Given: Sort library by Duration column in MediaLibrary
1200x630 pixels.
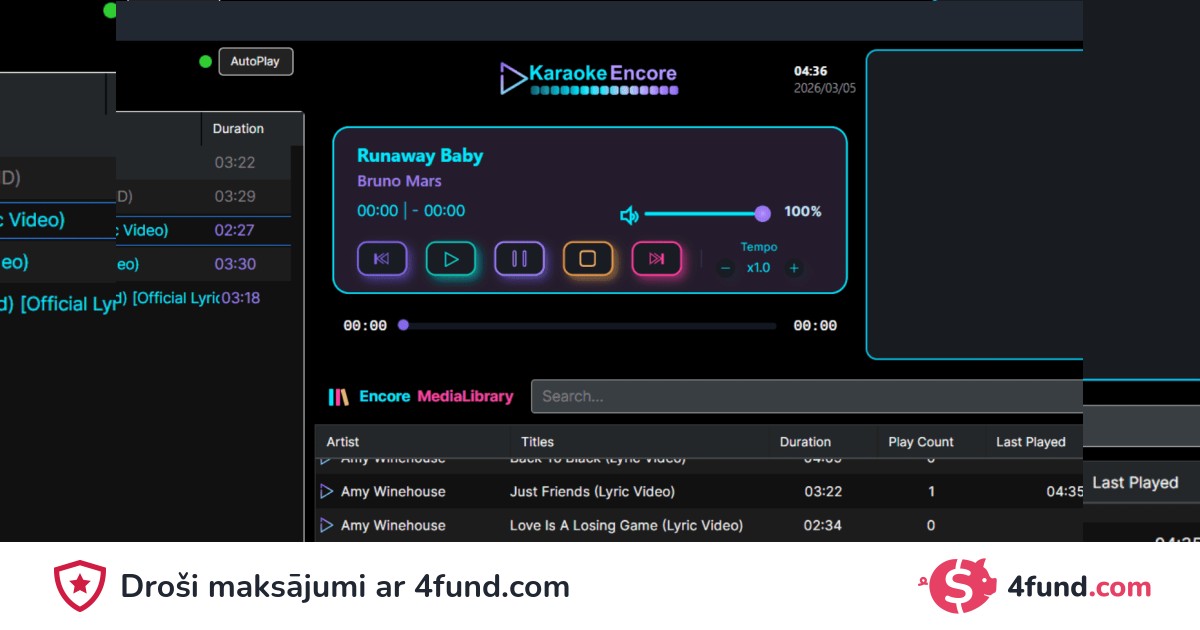Looking at the screenshot, I should click(x=805, y=442).
